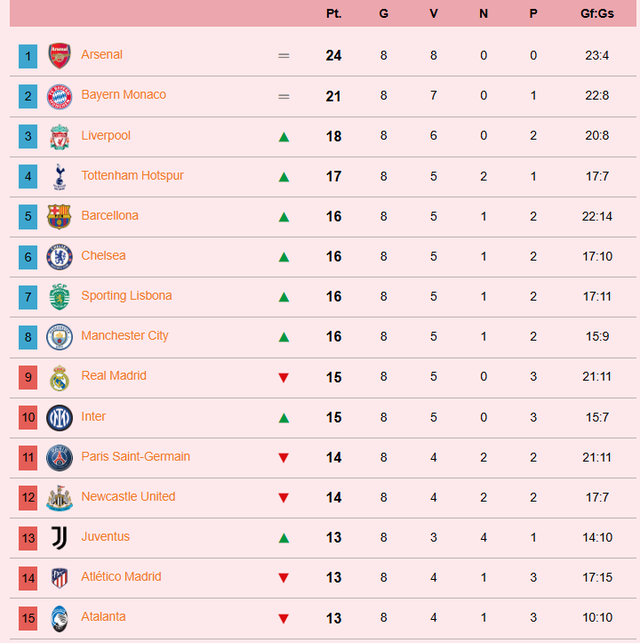Open the Paris Saint-Germain team link

(x=135, y=457)
